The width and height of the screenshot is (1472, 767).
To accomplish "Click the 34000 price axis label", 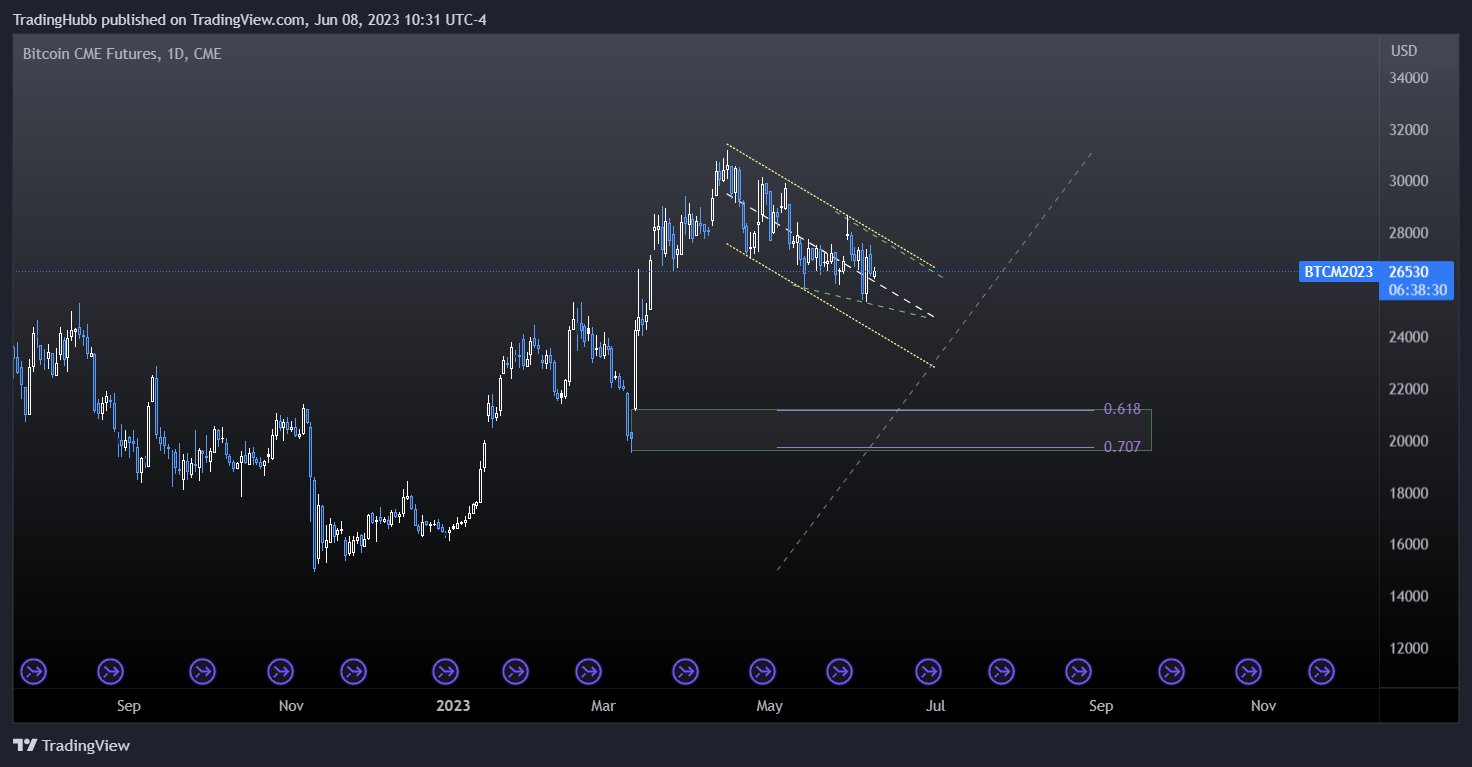I will pyautogui.click(x=1408, y=78).
